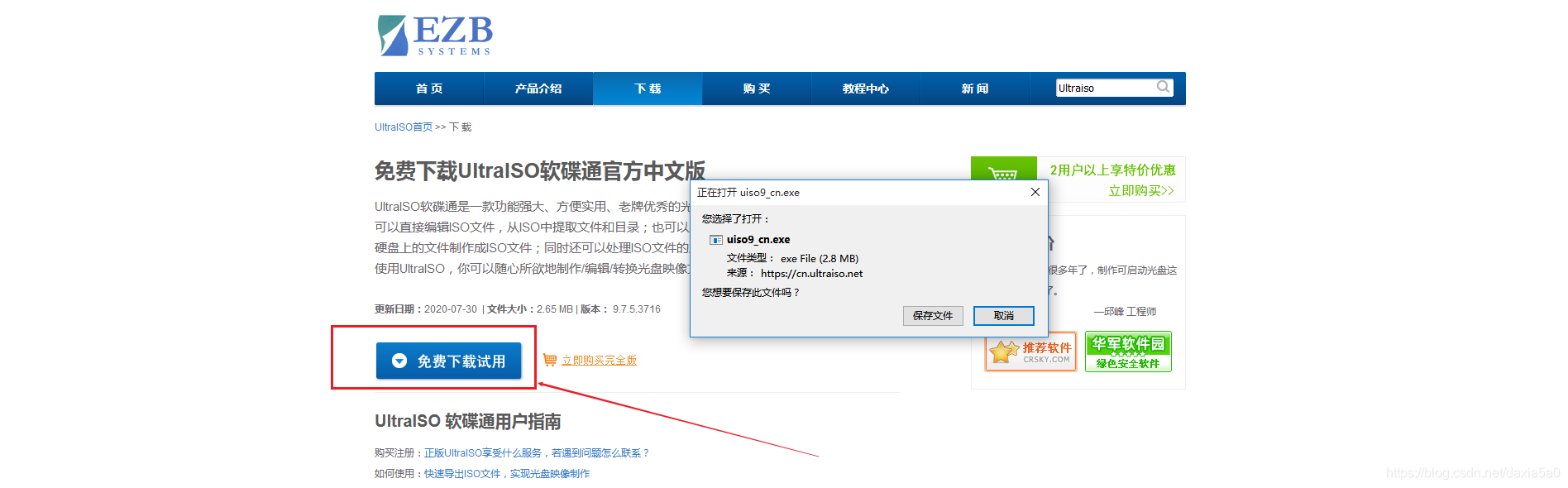Click the green shopping cart icon
The width and height of the screenshot is (1568, 488).
pyautogui.click(x=1003, y=174)
